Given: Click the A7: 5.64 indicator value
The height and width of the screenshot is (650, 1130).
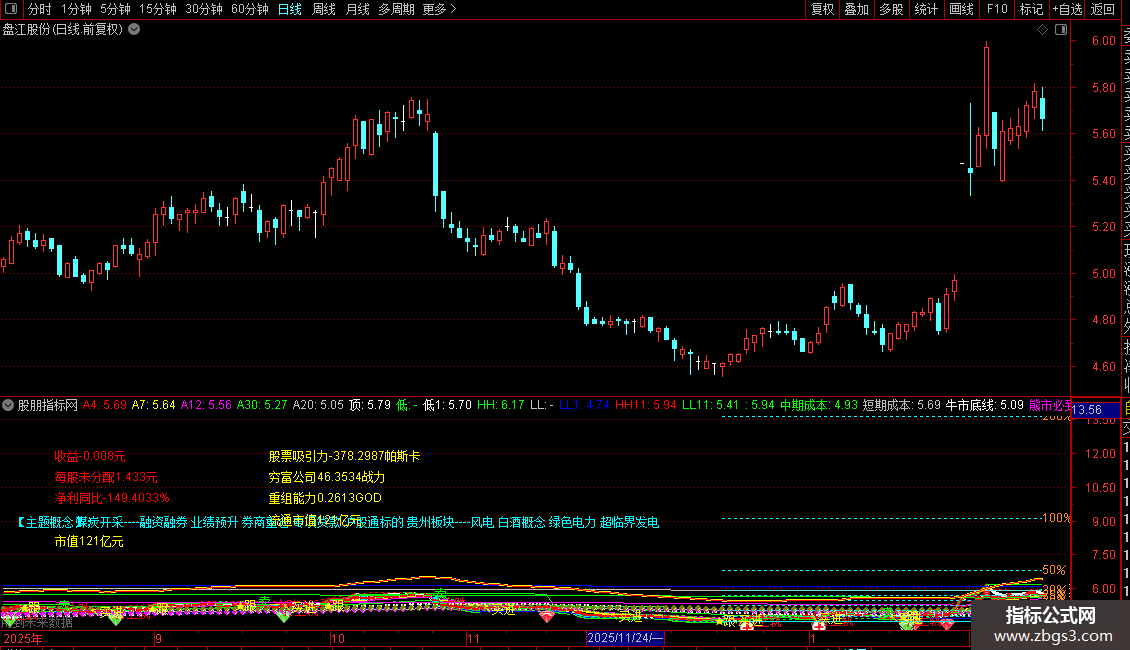Looking at the screenshot, I should click(154, 405).
